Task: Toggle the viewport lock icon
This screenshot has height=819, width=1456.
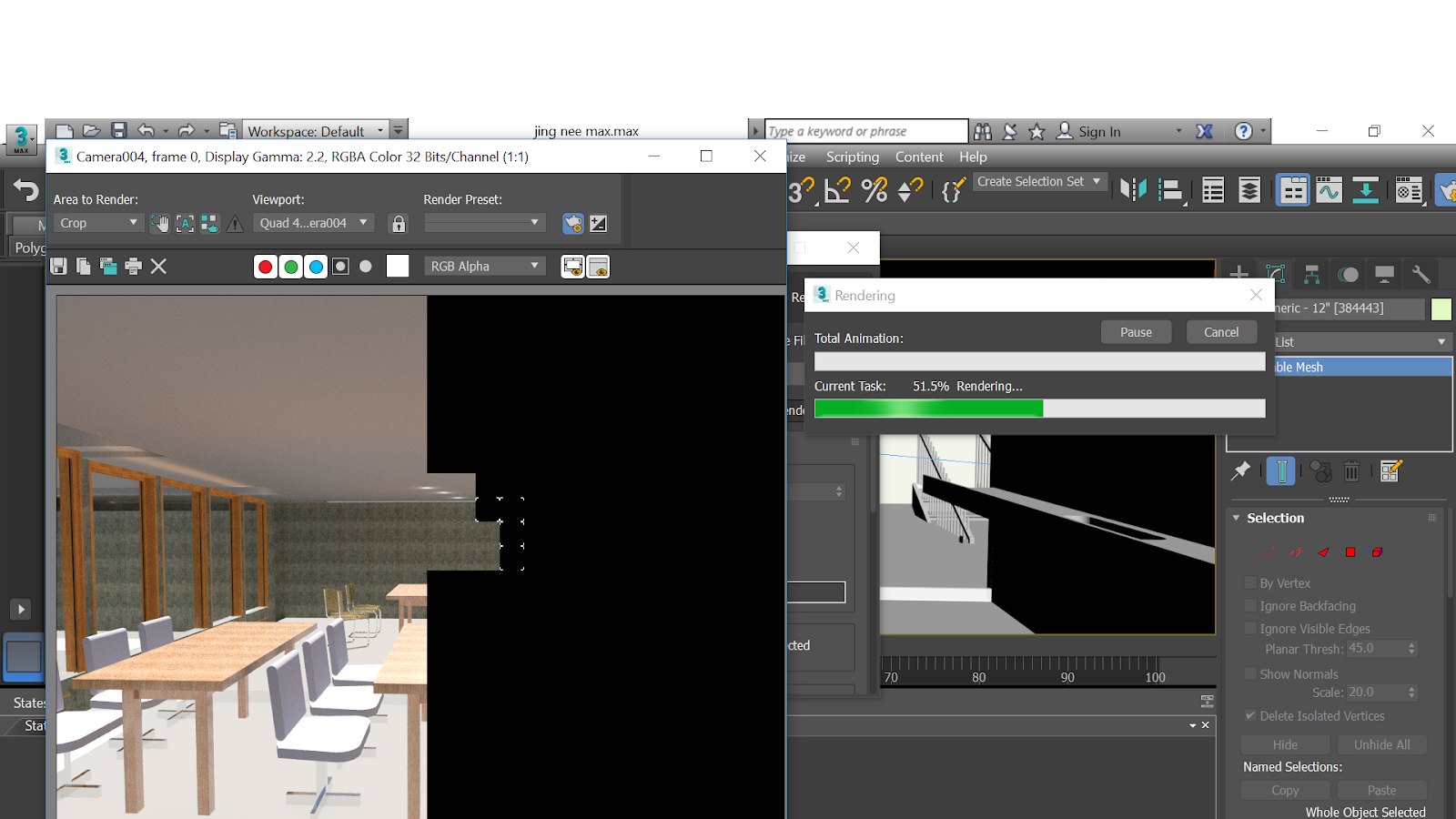Action: [399, 223]
